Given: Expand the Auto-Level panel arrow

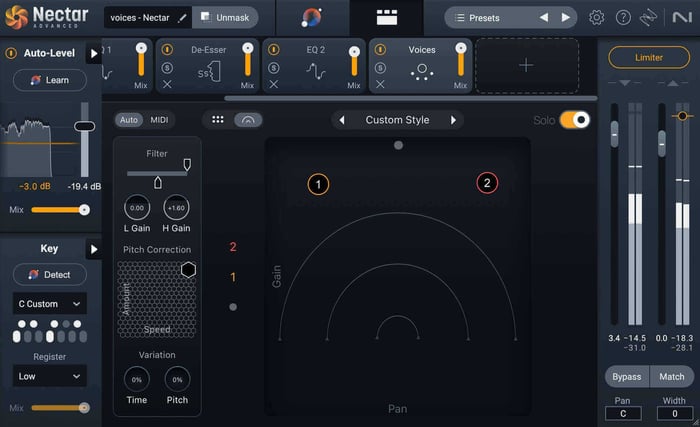Looking at the screenshot, I should tap(94, 54).
